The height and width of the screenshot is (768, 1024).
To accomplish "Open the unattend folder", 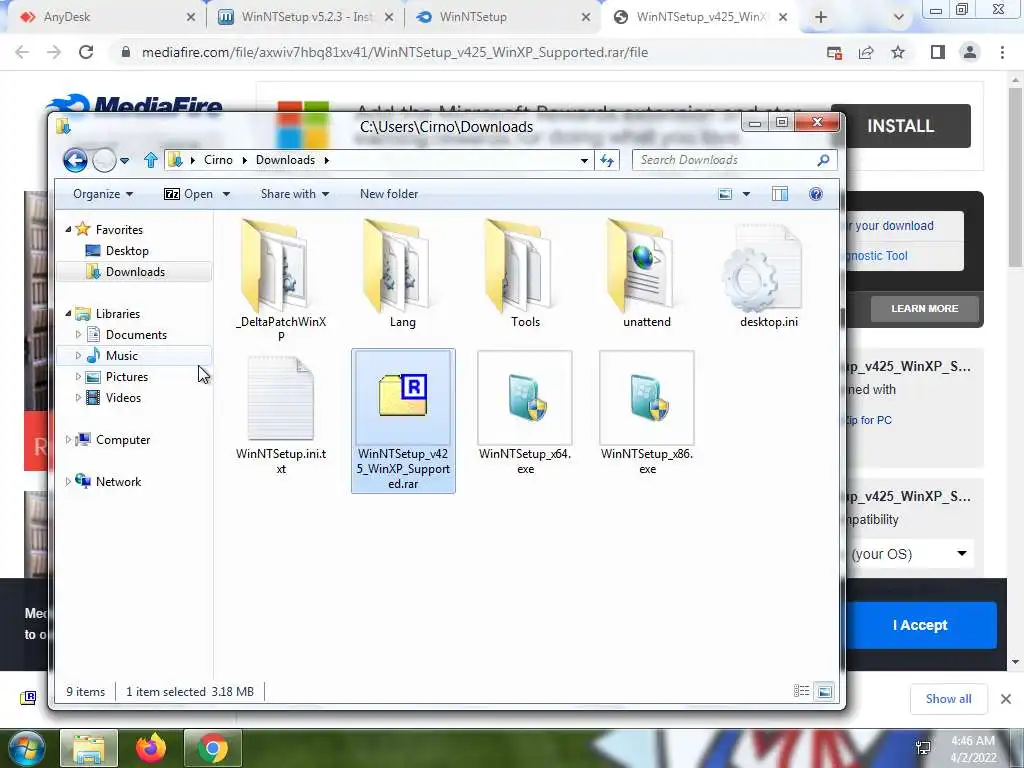I will point(647,274).
